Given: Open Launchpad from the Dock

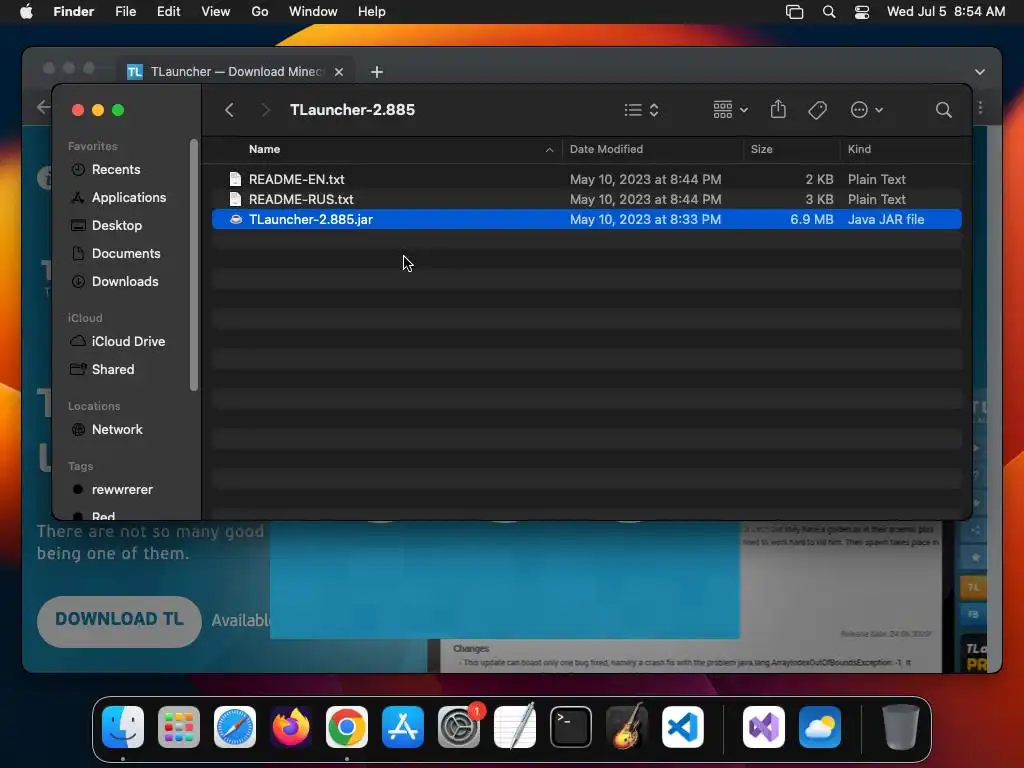Looking at the screenshot, I should pyautogui.click(x=179, y=727).
